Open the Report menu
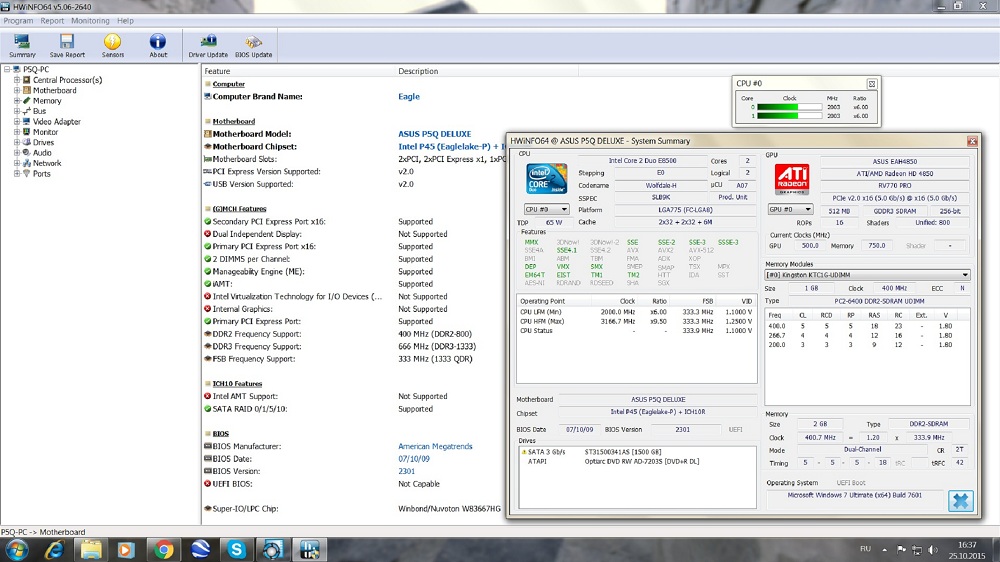 pyautogui.click(x=52, y=20)
